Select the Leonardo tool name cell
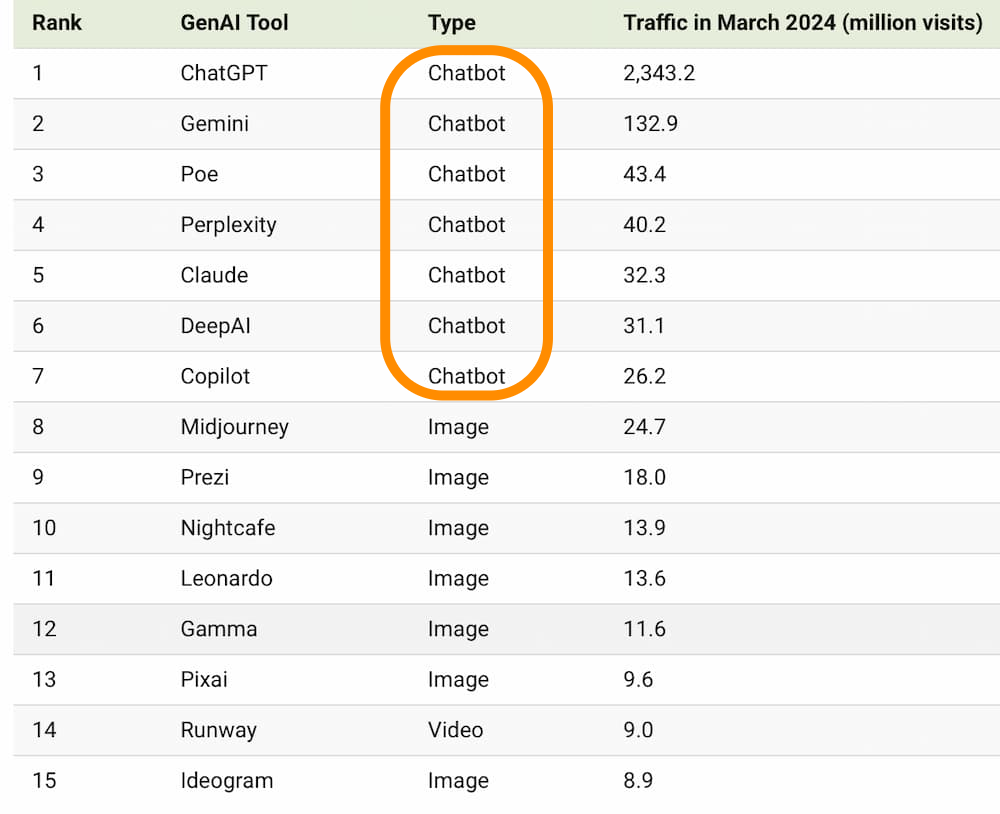Viewport: 1000px width, 814px height. tap(227, 579)
